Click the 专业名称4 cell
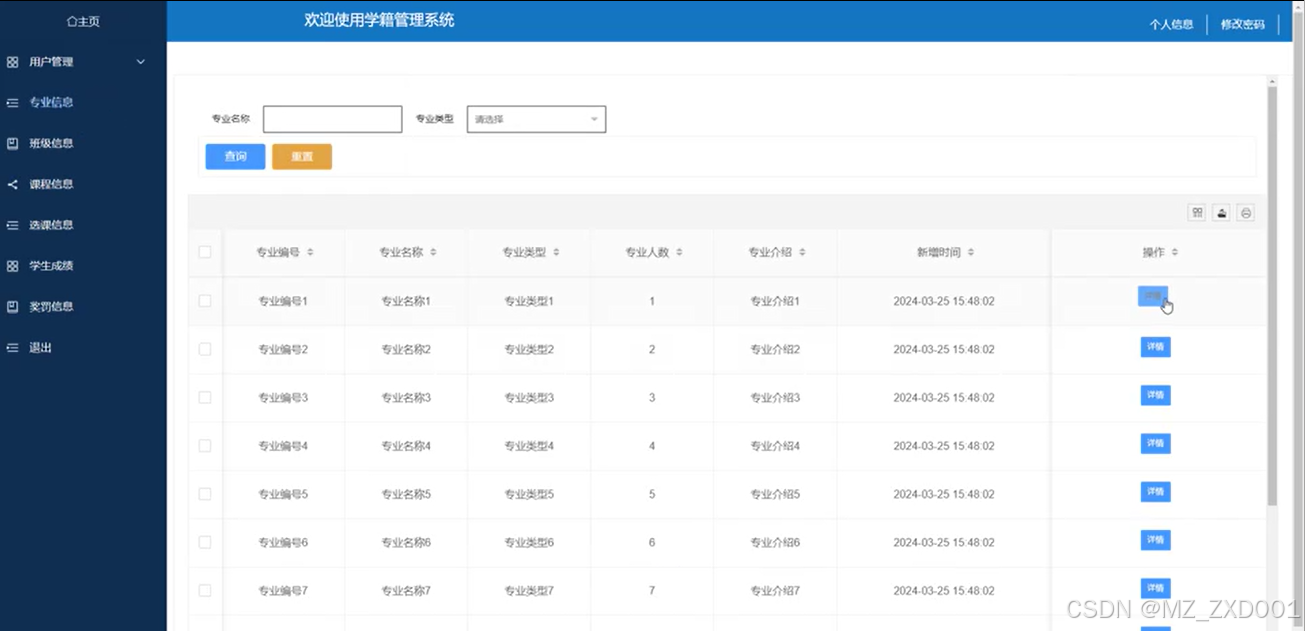1305x631 pixels. [406, 446]
